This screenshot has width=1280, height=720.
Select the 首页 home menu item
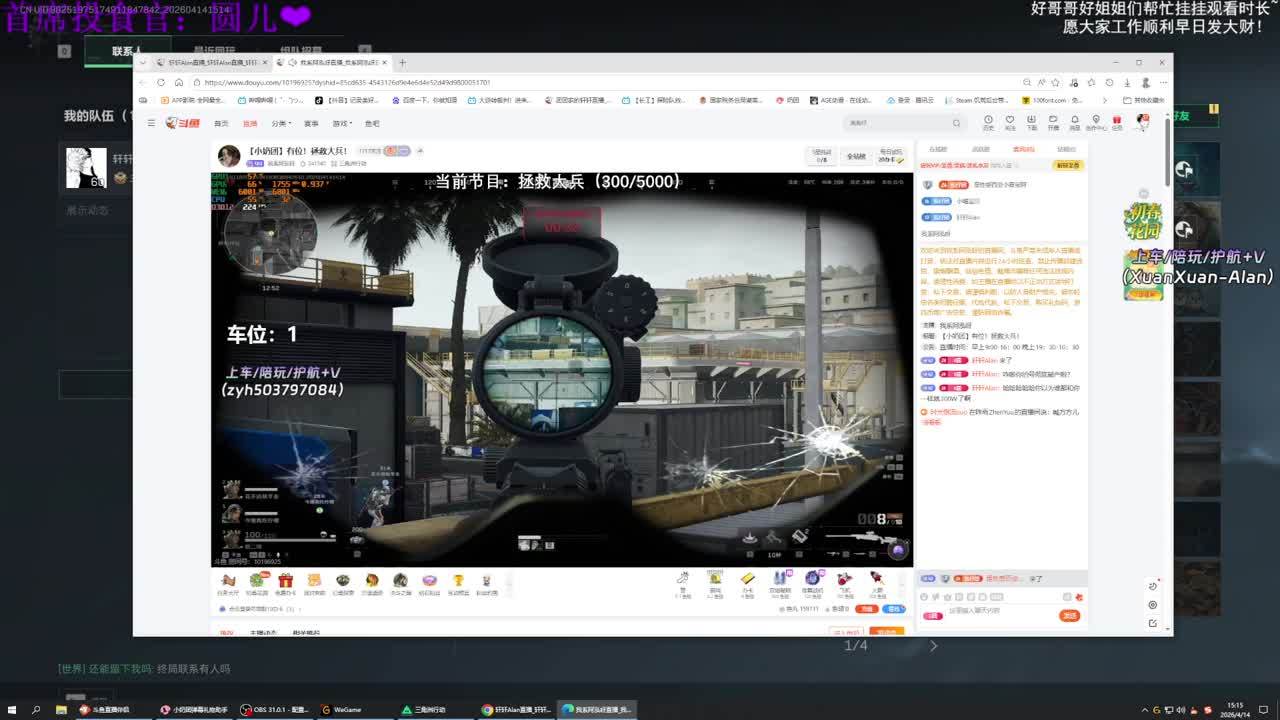(x=221, y=124)
